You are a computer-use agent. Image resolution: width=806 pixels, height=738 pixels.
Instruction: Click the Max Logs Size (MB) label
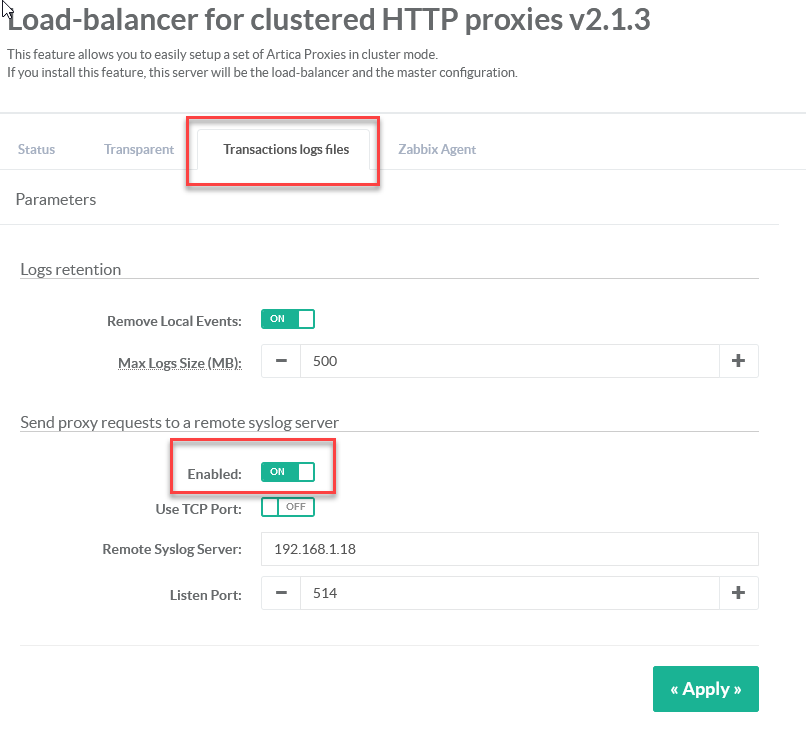(180, 363)
